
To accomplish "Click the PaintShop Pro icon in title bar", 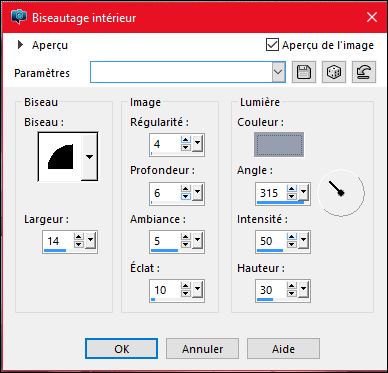I will point(18,17).
